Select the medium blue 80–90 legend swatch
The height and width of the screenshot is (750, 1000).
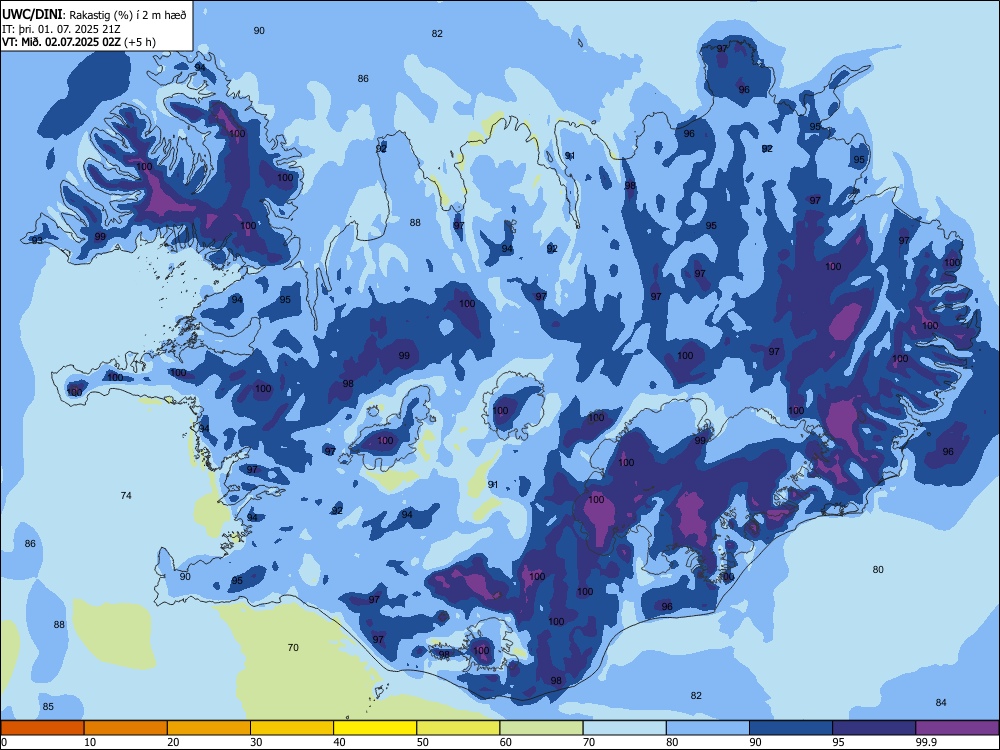click(708, 728)
